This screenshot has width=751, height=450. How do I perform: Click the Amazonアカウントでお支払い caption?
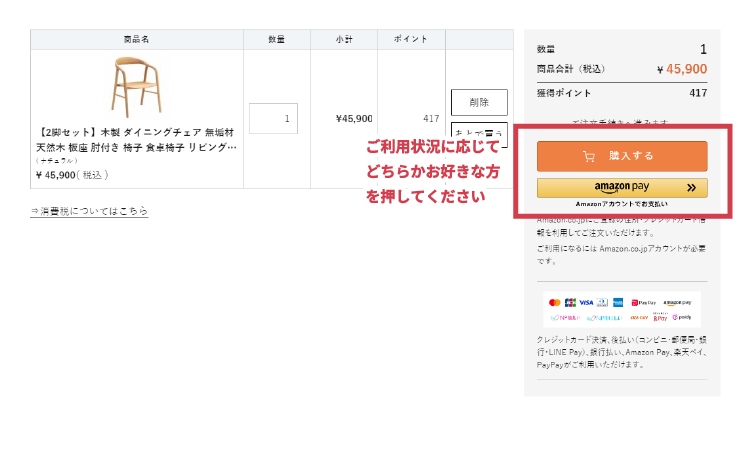(x=622, y=204)
